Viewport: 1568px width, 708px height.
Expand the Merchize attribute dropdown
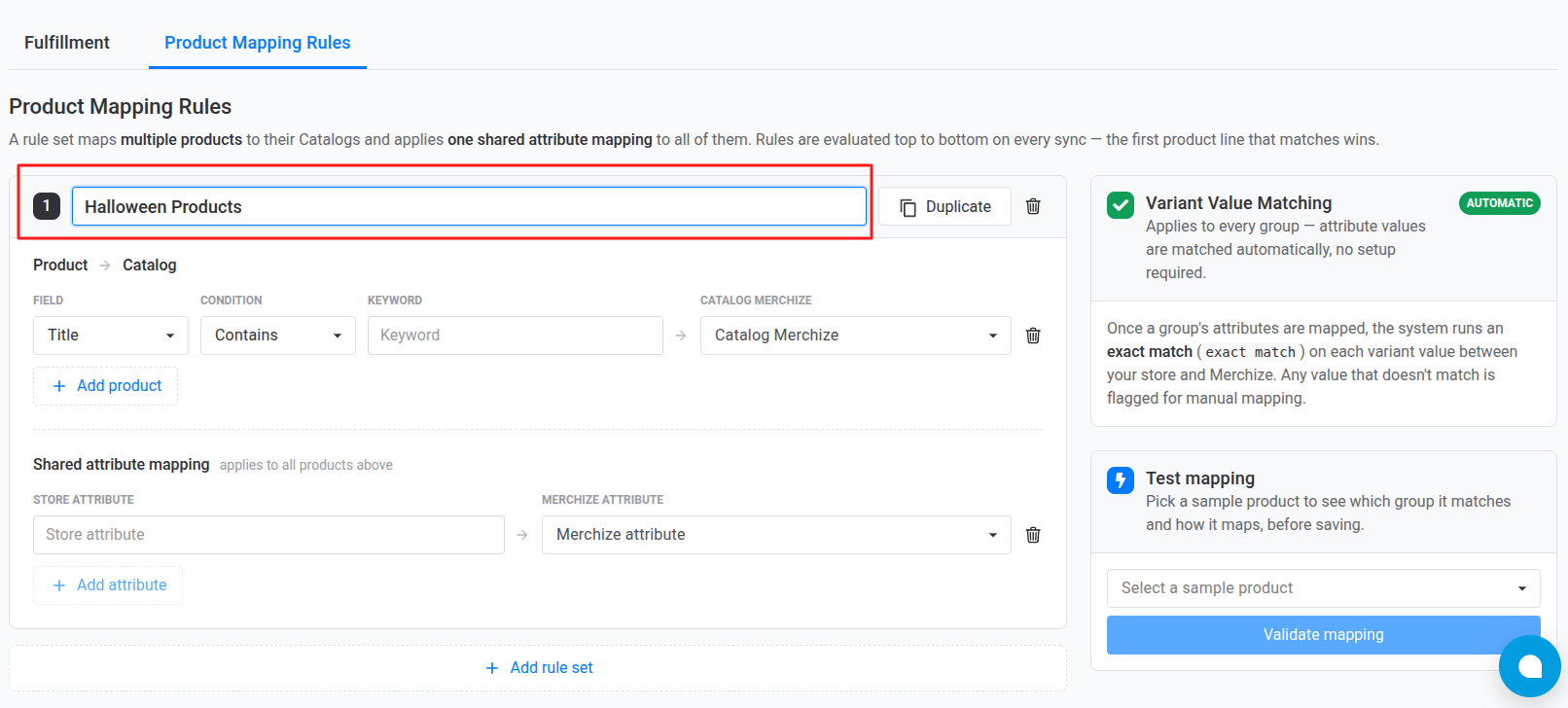pyautogui.click(x=776, y=535)
